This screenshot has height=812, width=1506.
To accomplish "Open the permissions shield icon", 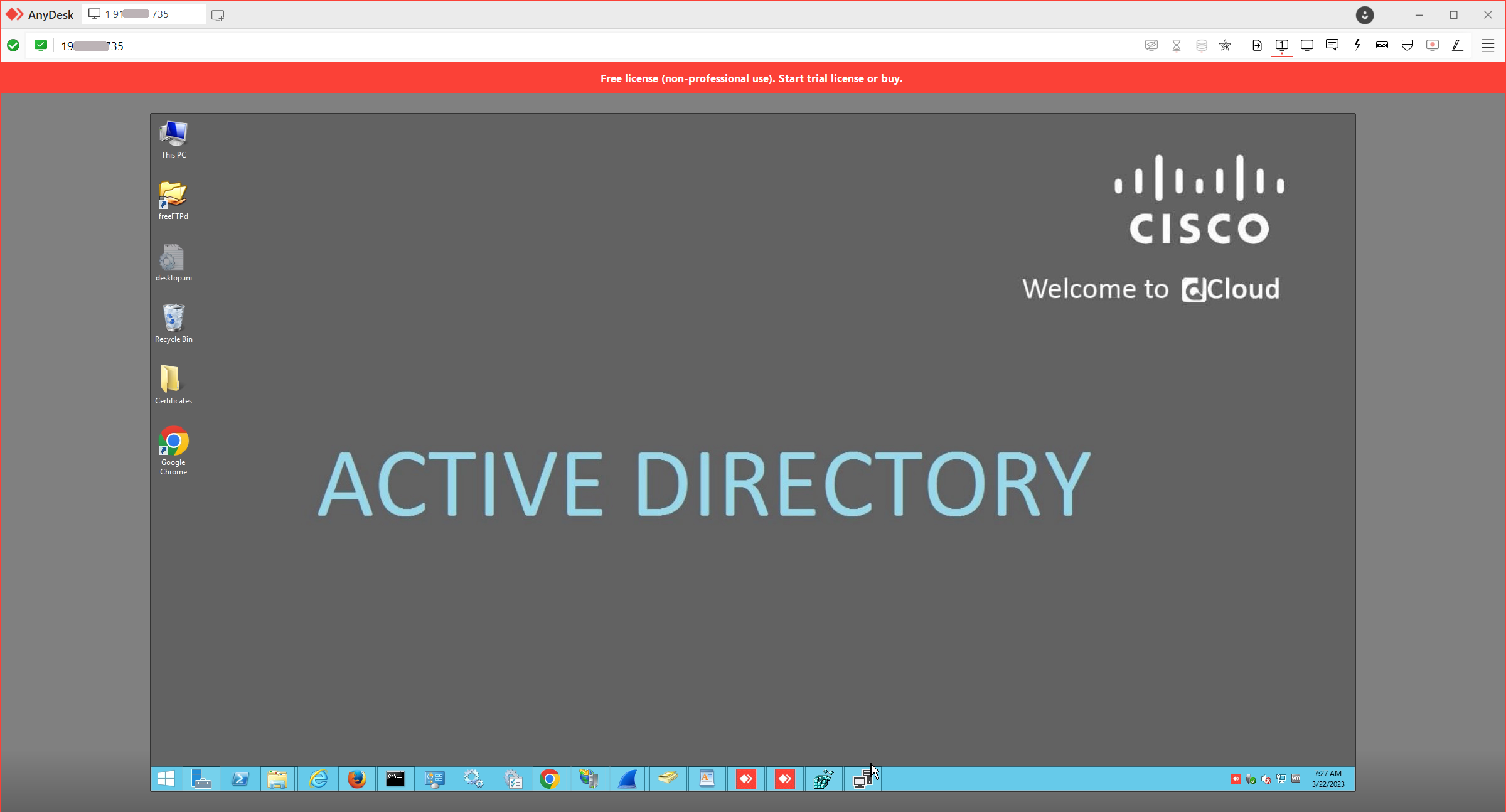I will click(x=1407, y=45).
